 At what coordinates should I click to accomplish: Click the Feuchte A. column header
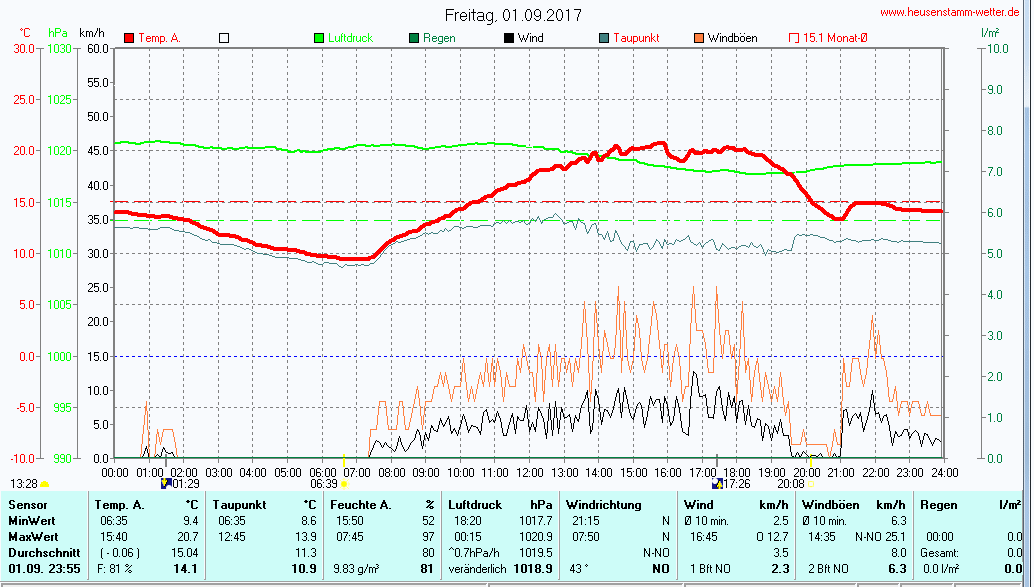tap(383, 505)
